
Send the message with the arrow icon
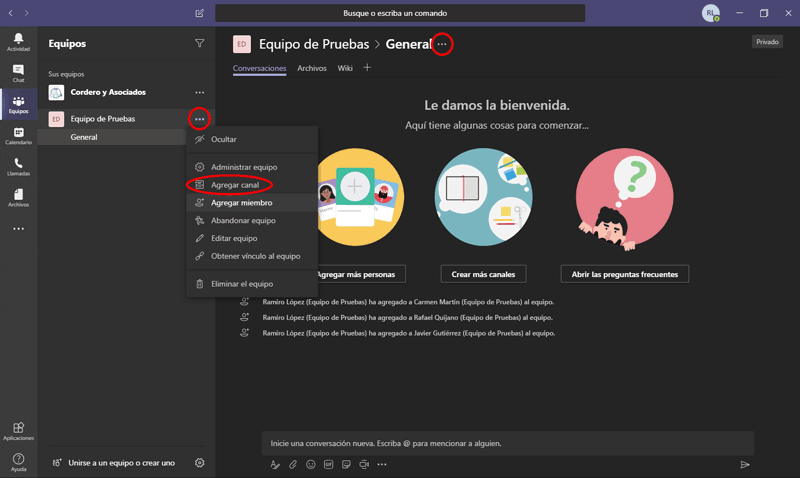pyautogui.click(x=745, y=464)
